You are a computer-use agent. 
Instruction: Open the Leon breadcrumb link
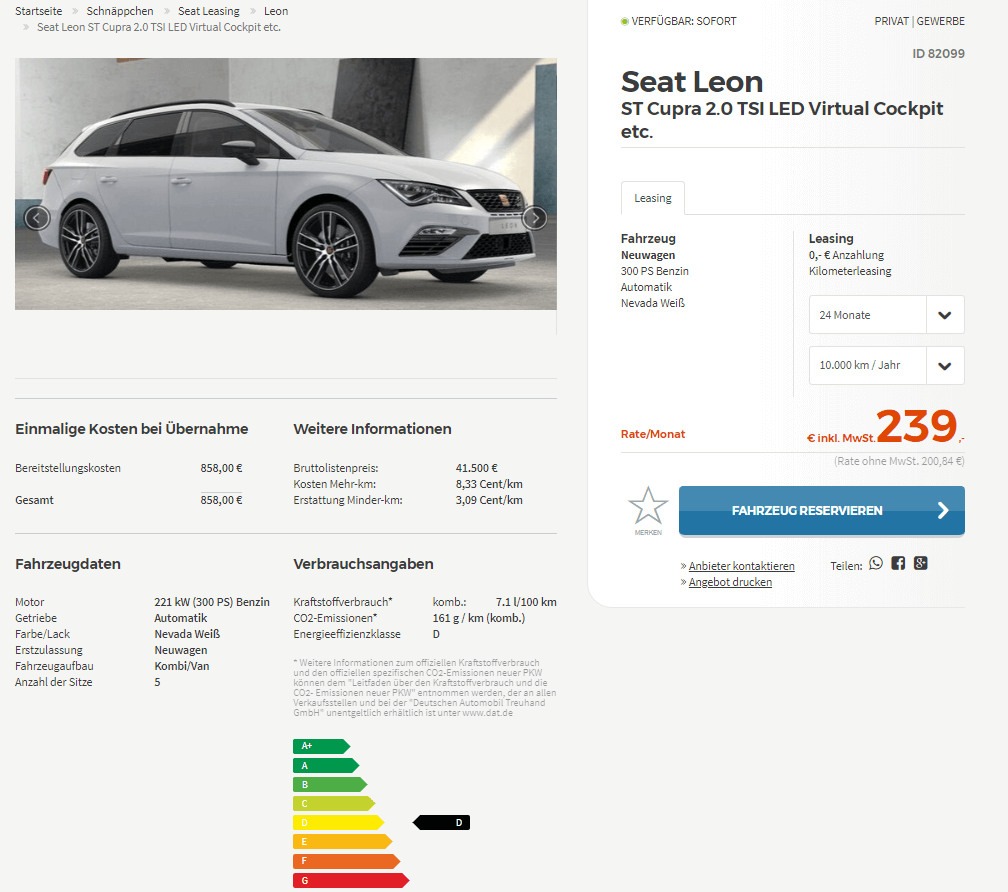click(x=276, y=11)
